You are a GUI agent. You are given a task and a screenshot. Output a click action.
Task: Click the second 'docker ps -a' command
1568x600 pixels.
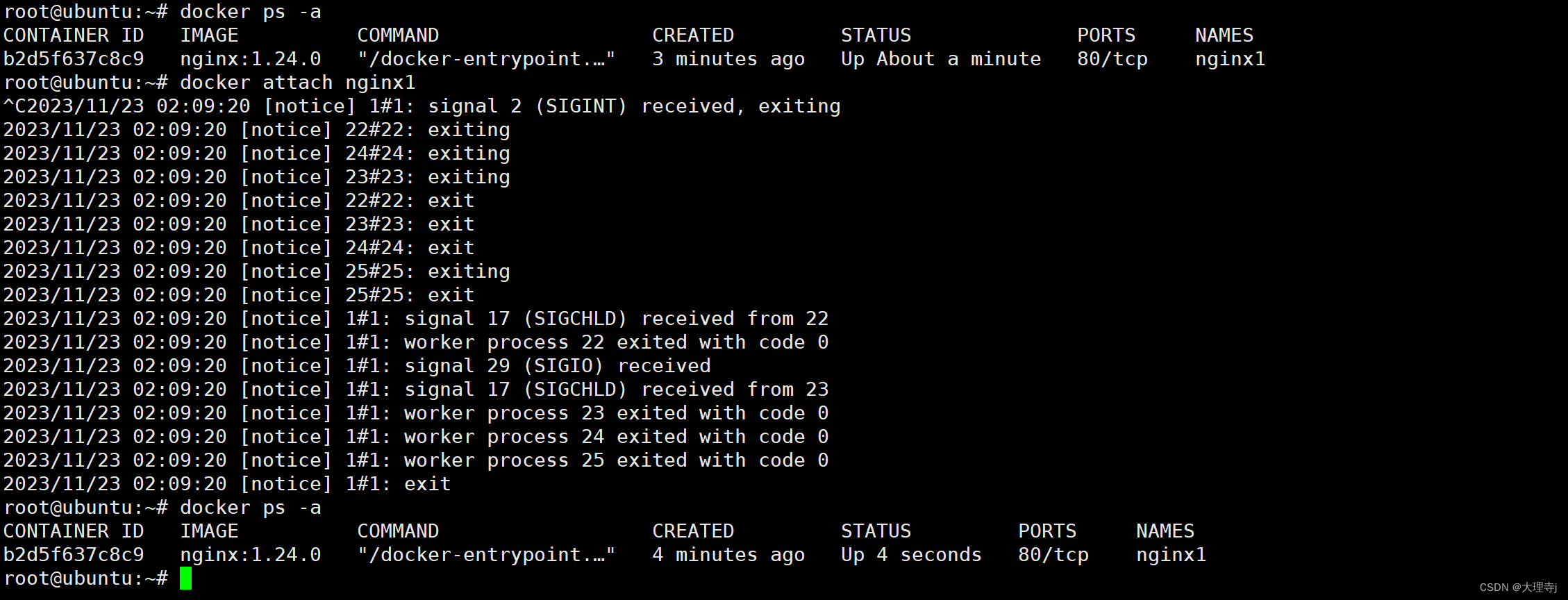[251, 508]
